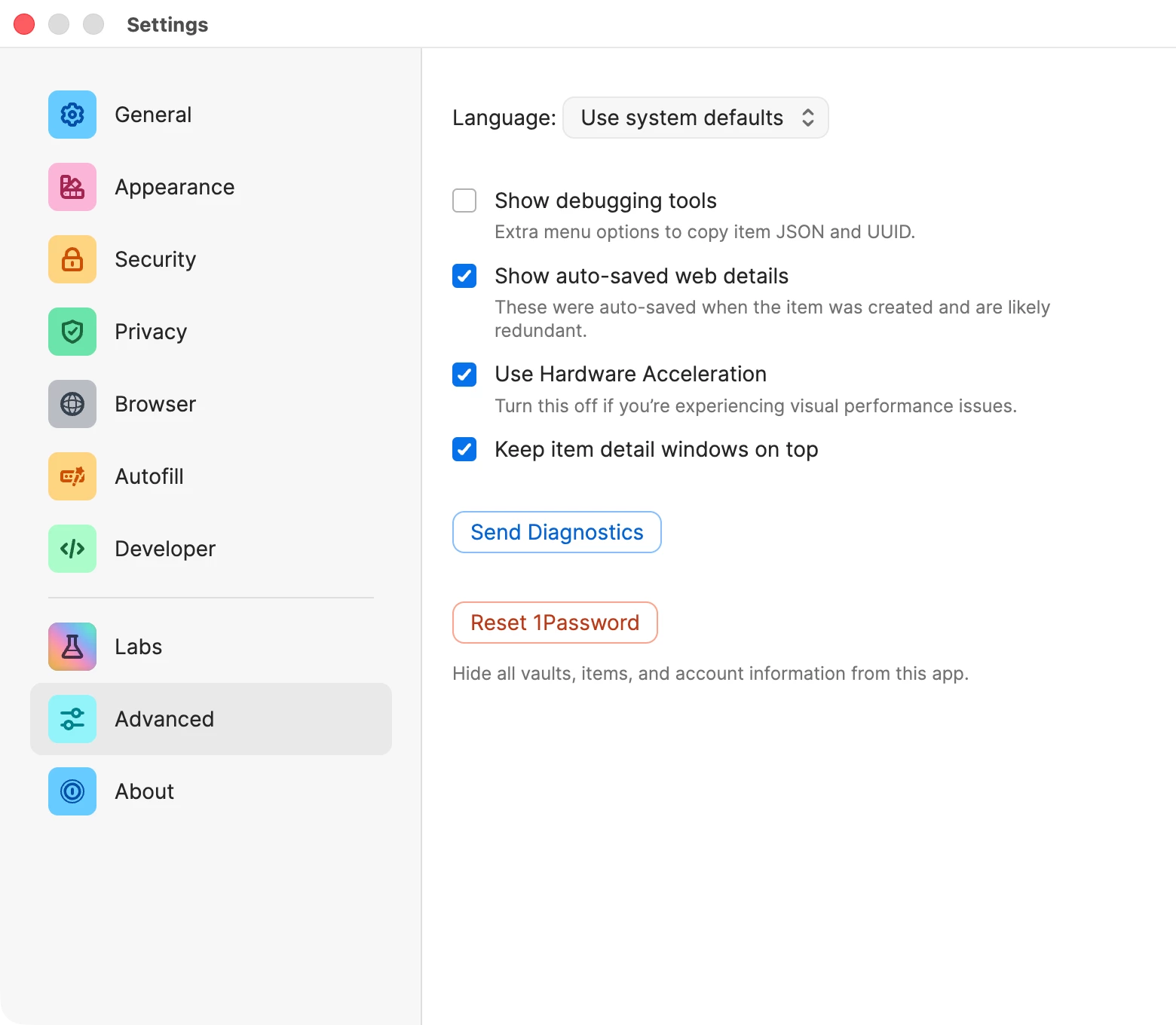Click the Reset 1Password button
1176x1025 pixels.
pos(555,623)
